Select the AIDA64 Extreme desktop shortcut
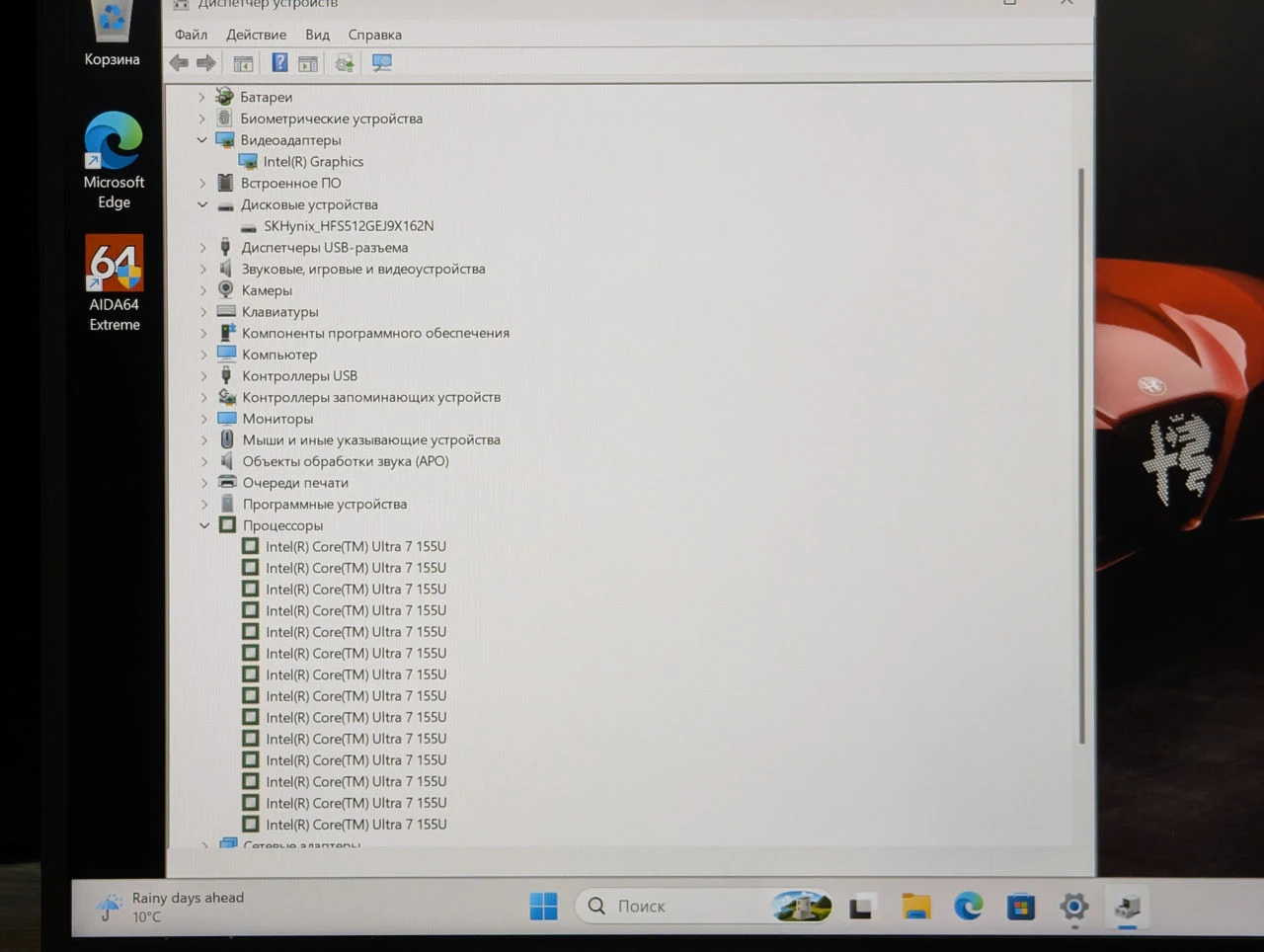The width and height of the screenshot is (1264, 952). tap(115, 283)
